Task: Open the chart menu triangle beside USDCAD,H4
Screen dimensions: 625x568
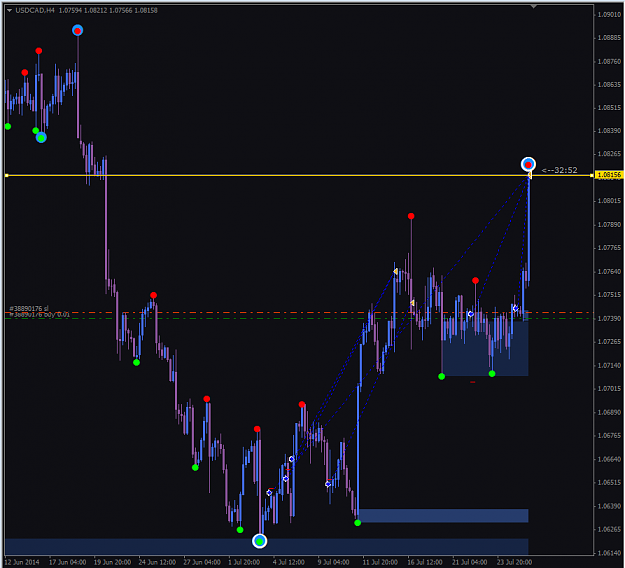Action: [9, 10]
